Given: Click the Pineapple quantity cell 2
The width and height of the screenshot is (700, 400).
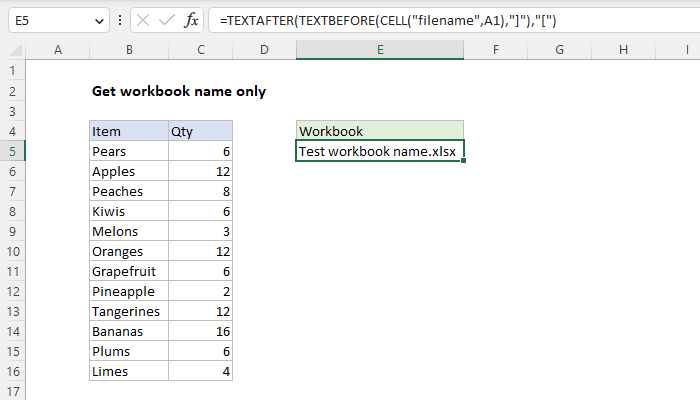Looking at the screenshot, I should coord(200,291).
